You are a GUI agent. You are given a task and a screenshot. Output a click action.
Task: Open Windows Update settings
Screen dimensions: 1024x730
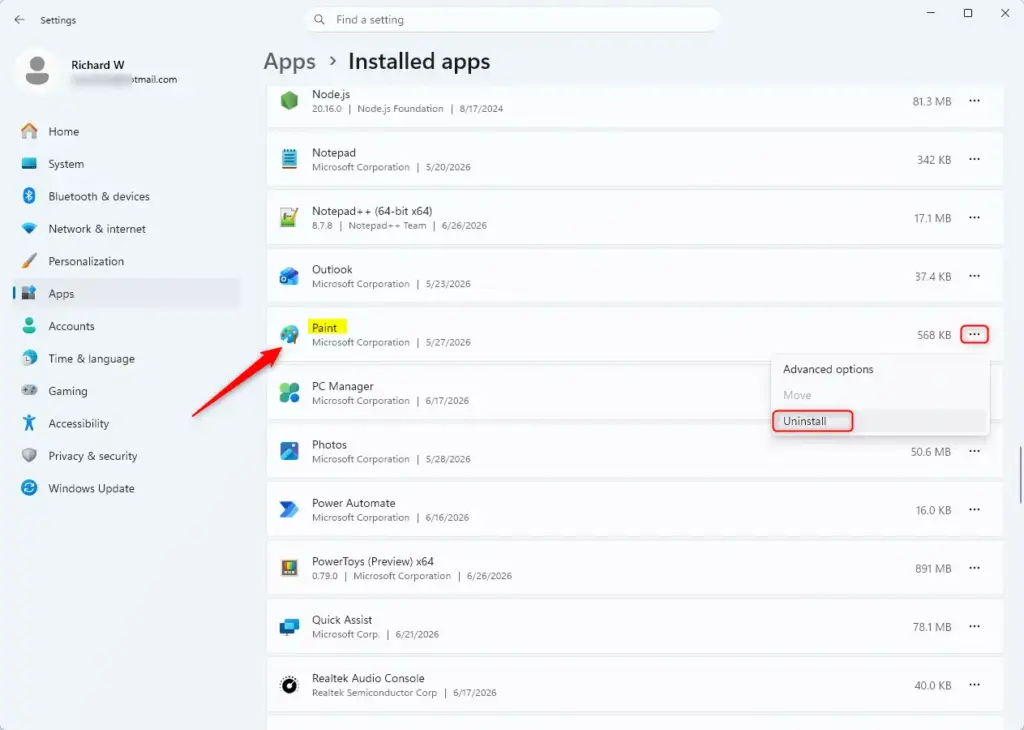pos(127,488)
